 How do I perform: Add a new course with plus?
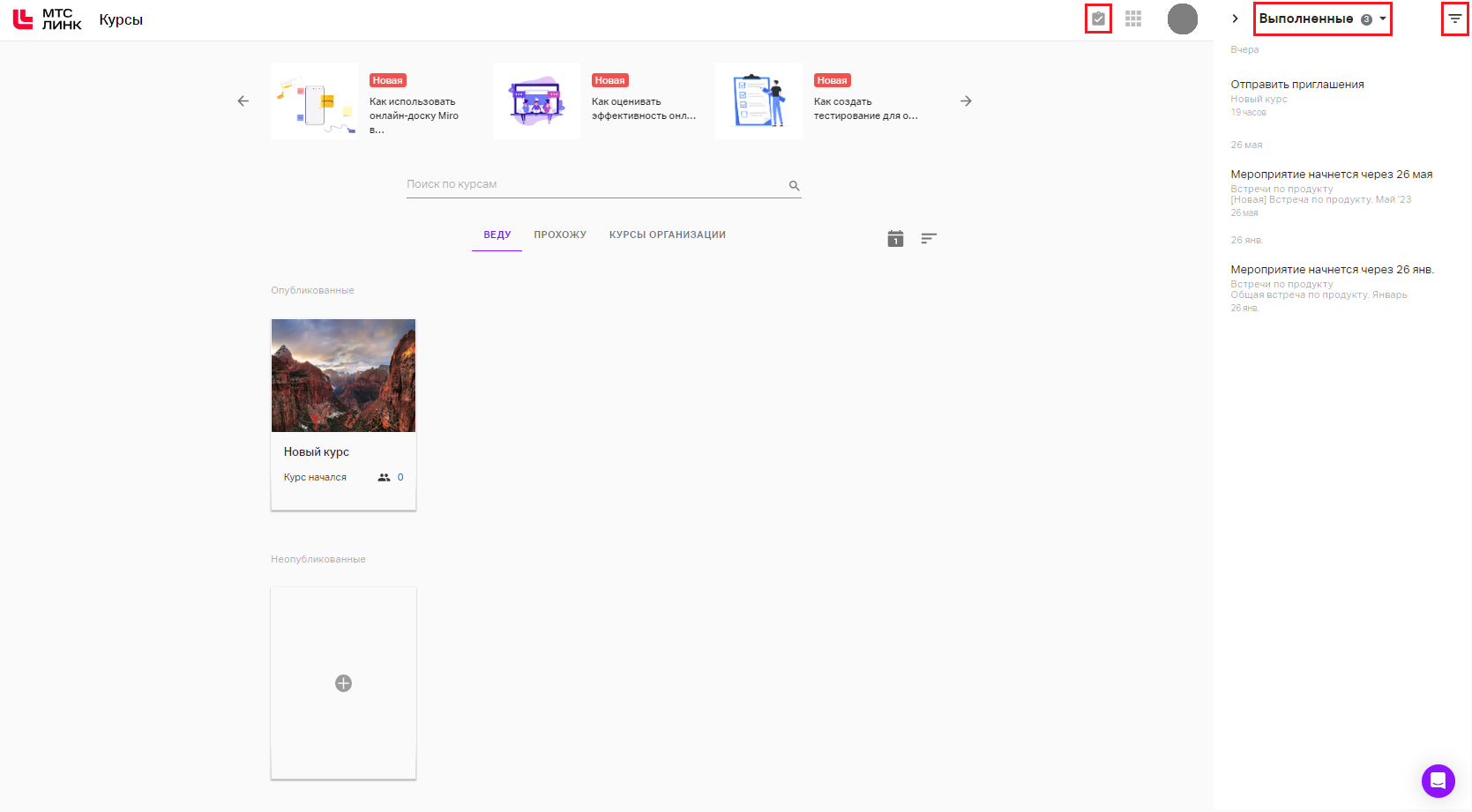pyautogui.click(x=343, y=683)
